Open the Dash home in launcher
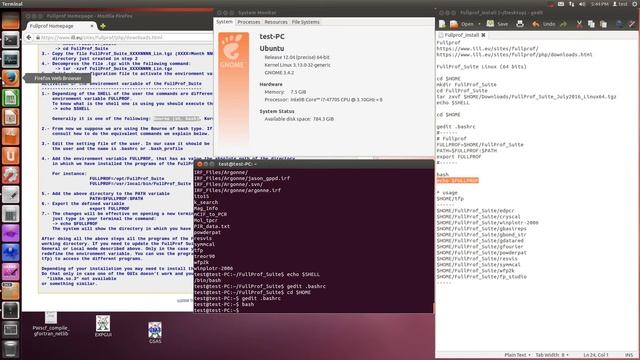Screen dimensions: 640x360 11,20
